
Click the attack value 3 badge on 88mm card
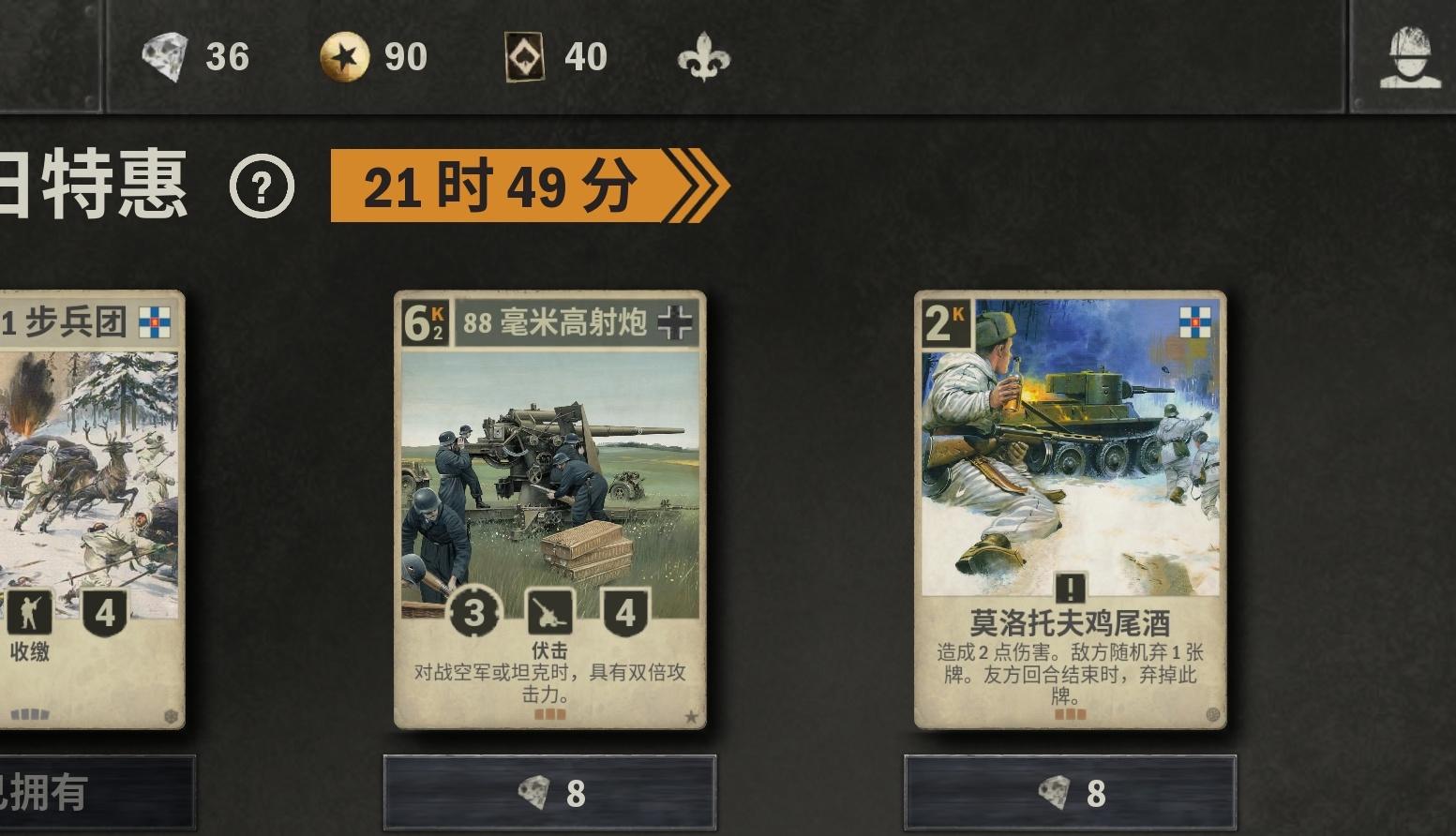474,614
